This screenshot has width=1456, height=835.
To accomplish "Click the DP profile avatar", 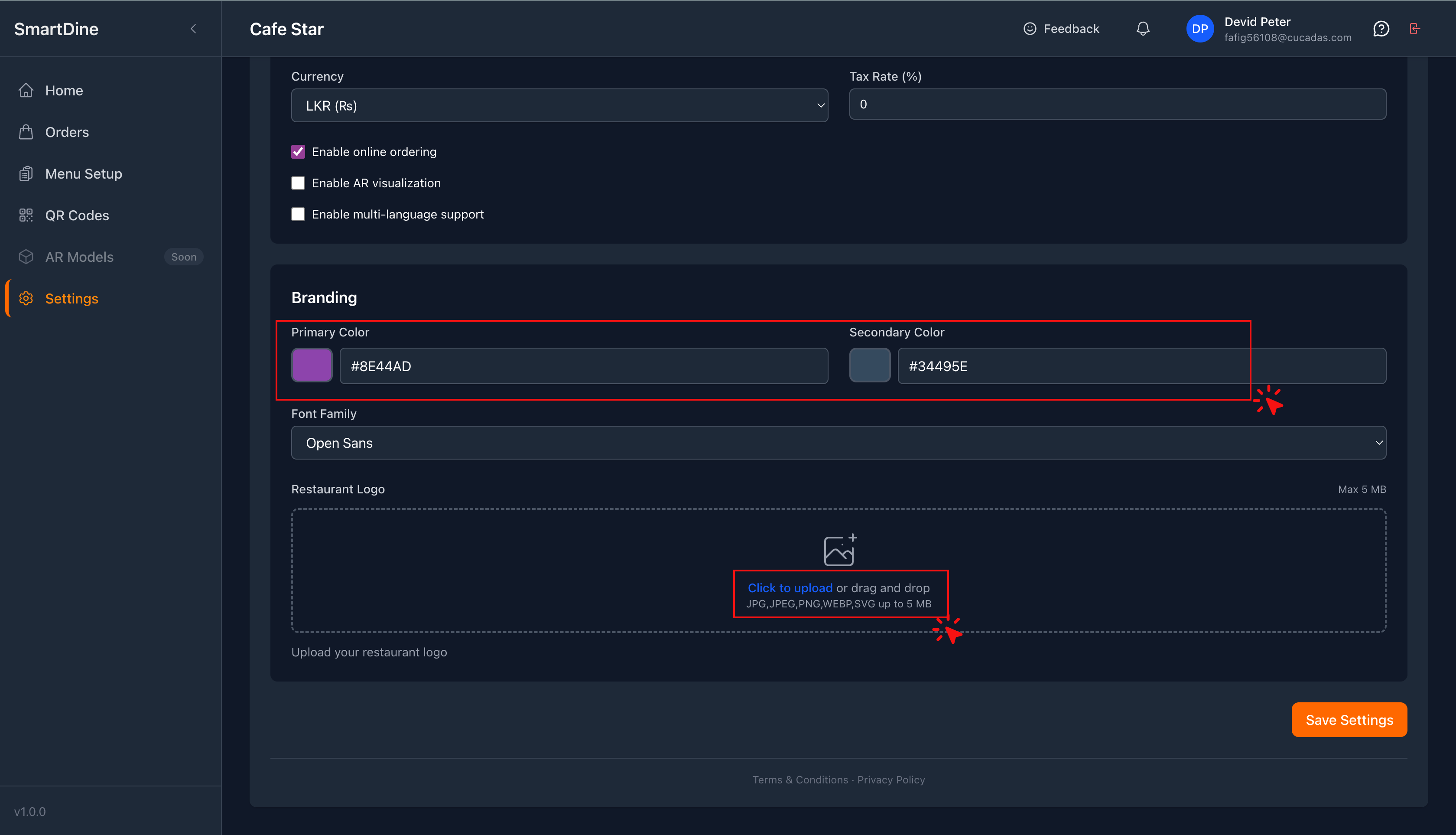I will (x=1199, y=29).
